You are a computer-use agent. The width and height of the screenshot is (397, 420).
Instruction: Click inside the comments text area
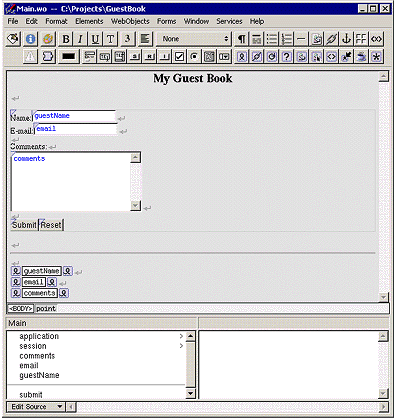(71, 182)
